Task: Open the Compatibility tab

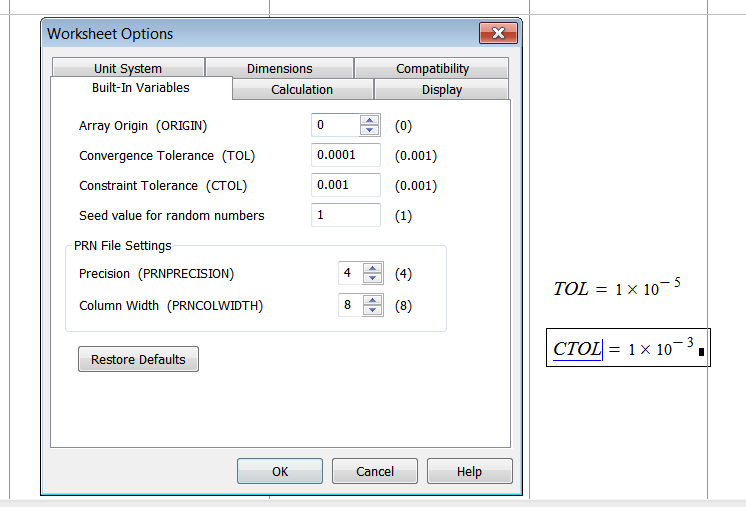Action: (x=432, y=68)
